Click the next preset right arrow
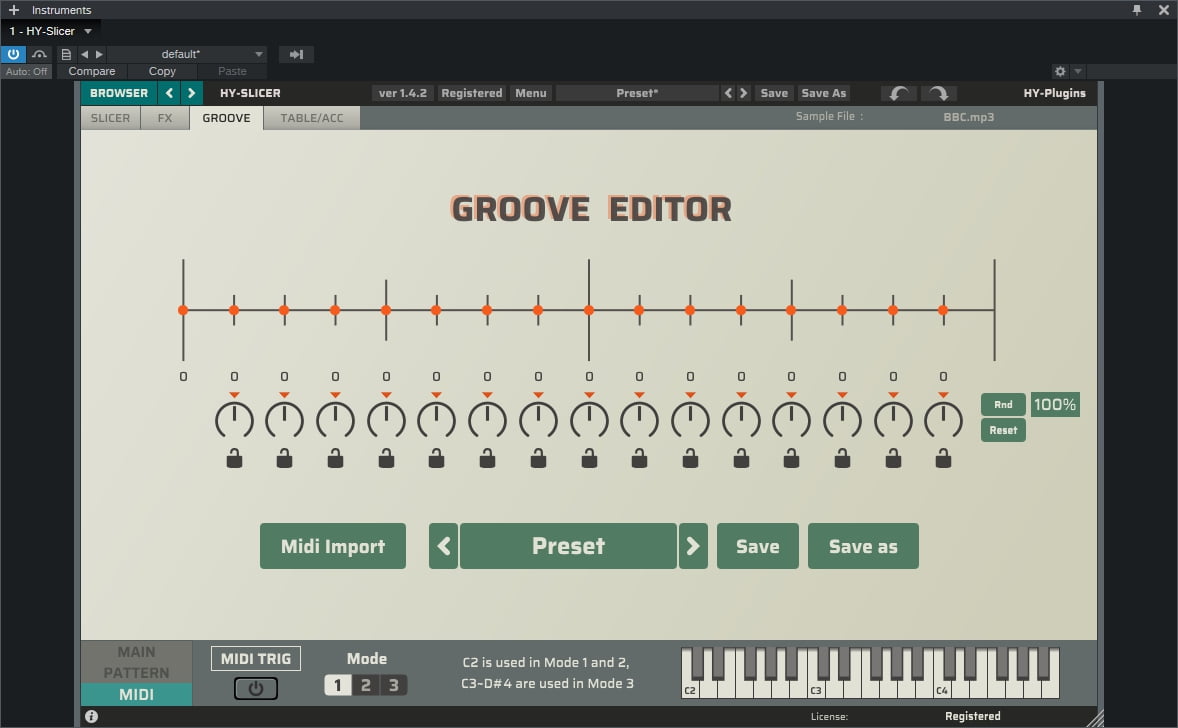 click(x=744, y=92)
